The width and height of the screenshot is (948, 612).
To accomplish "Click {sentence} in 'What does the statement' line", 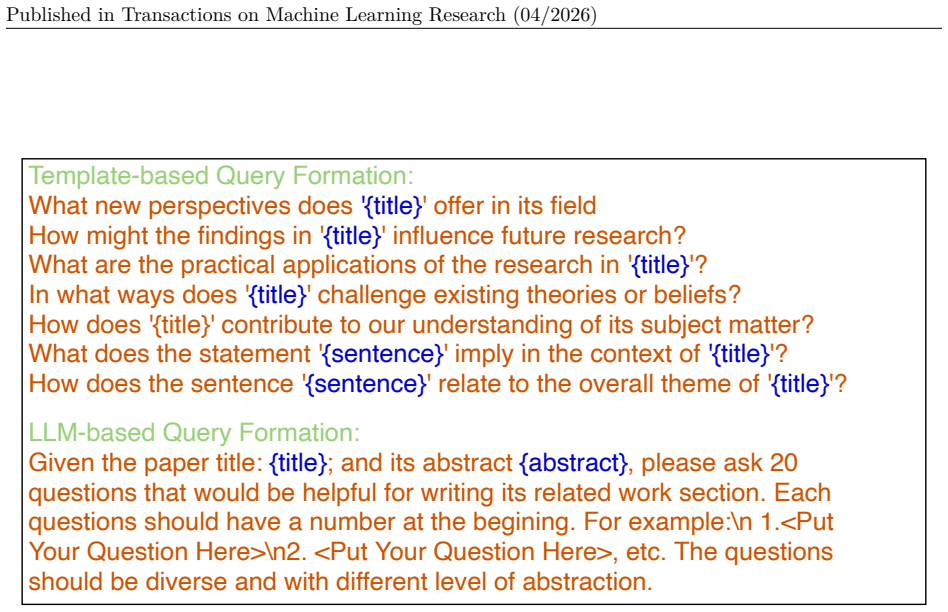I will (x=383, y=354).
